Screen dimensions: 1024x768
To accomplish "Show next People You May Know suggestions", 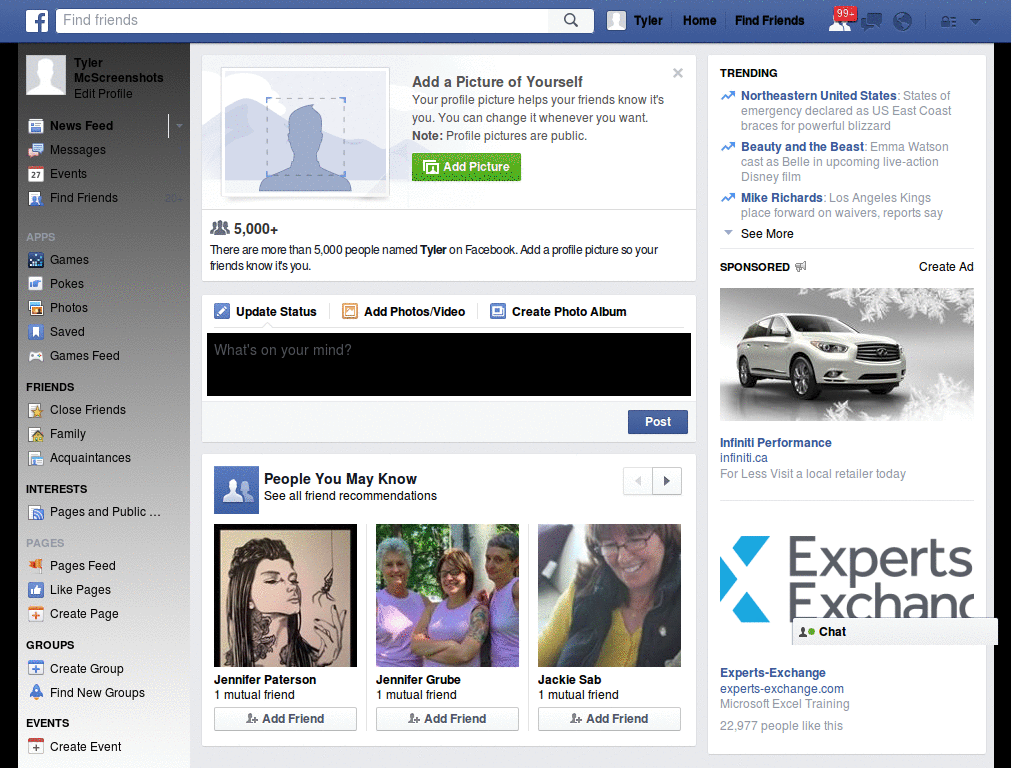I will (667, 481).
